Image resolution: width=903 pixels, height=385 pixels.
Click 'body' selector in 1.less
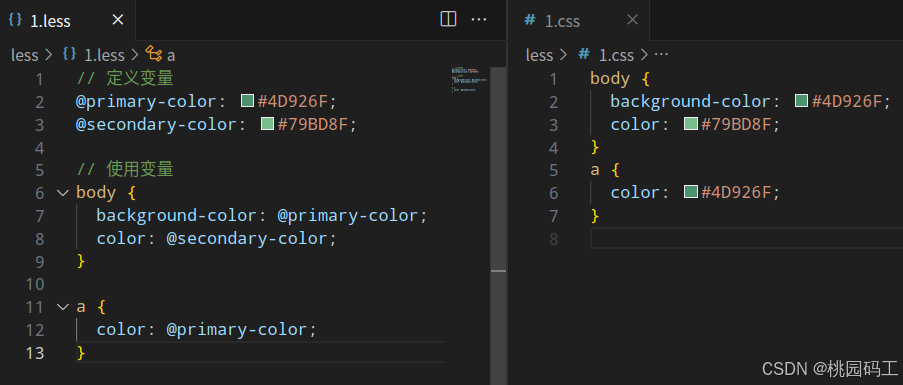96,193
